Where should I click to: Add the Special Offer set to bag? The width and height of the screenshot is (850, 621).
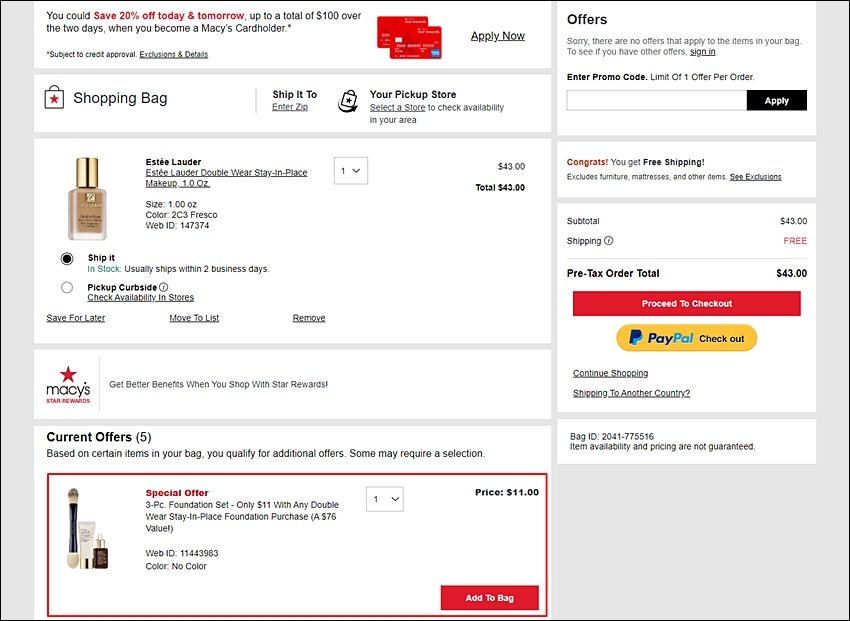490,598
